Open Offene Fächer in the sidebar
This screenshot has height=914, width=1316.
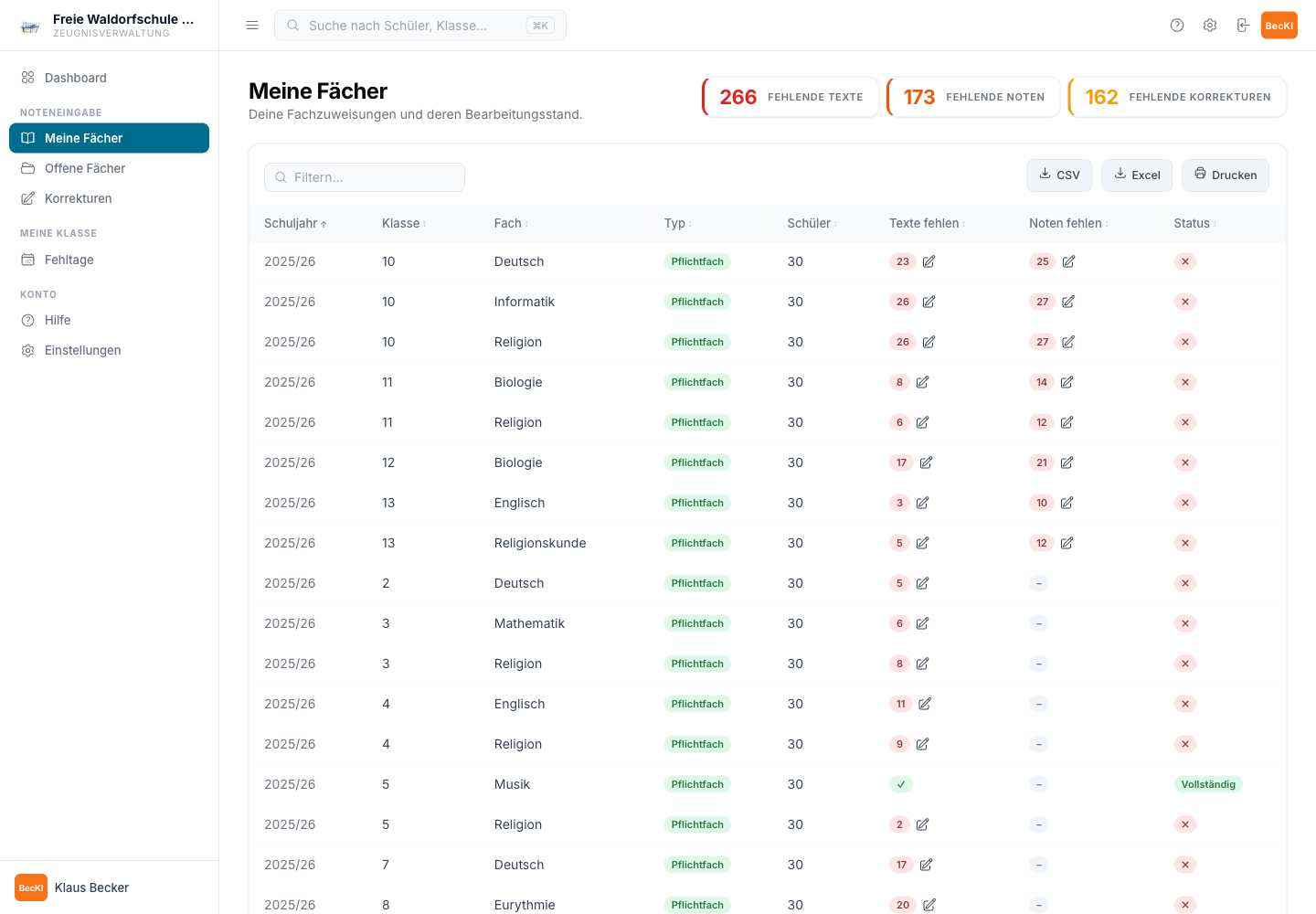(109, 168)
